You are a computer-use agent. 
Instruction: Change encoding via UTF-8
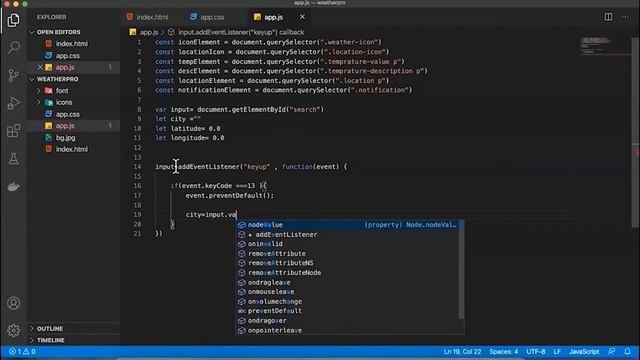point(536,351)
